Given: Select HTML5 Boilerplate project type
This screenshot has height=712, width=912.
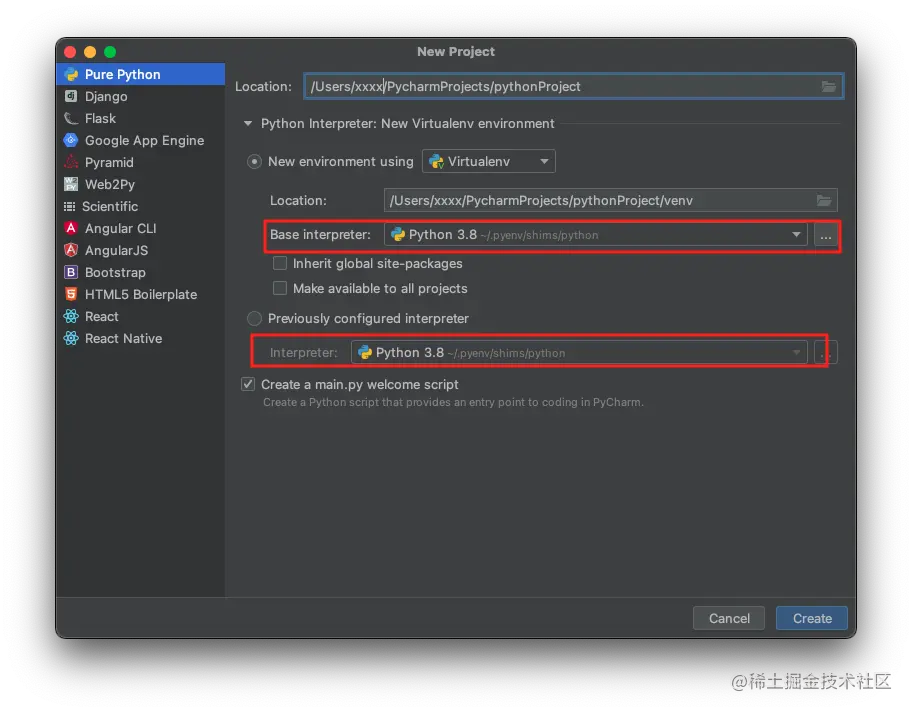Looking at the screenshot, I should 141,294.
